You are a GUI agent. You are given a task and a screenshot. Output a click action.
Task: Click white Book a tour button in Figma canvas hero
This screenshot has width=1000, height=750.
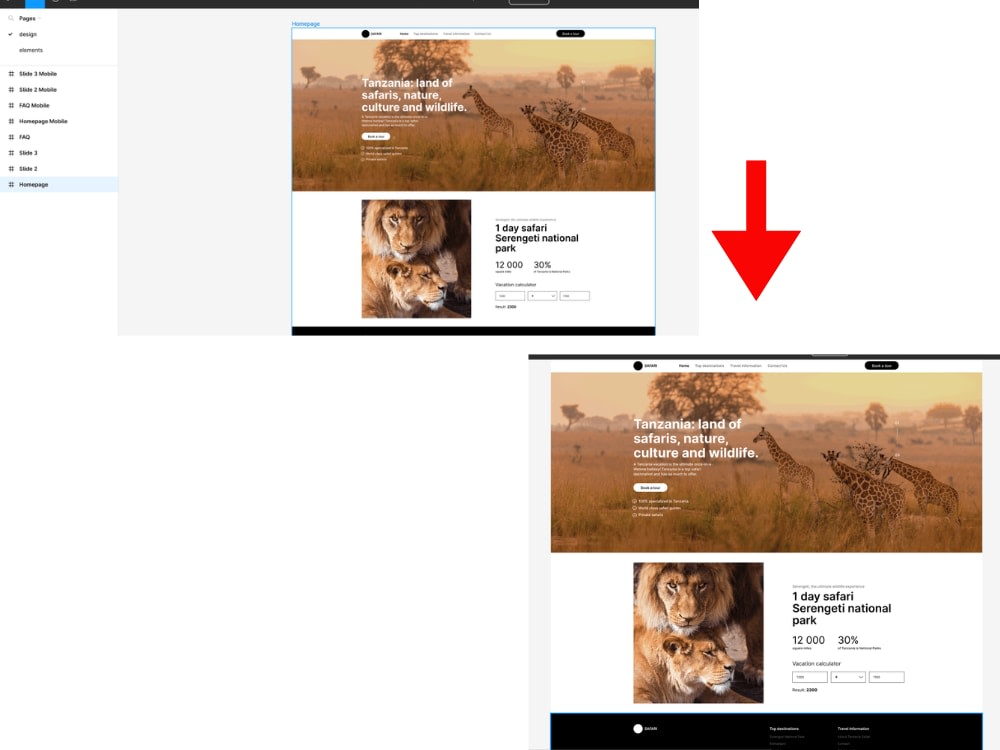click(x=376, y=136)
